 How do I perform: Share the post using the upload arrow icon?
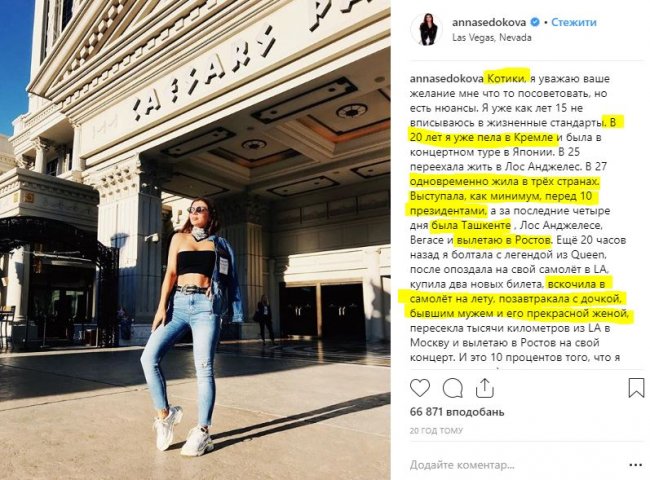(484, 388)
